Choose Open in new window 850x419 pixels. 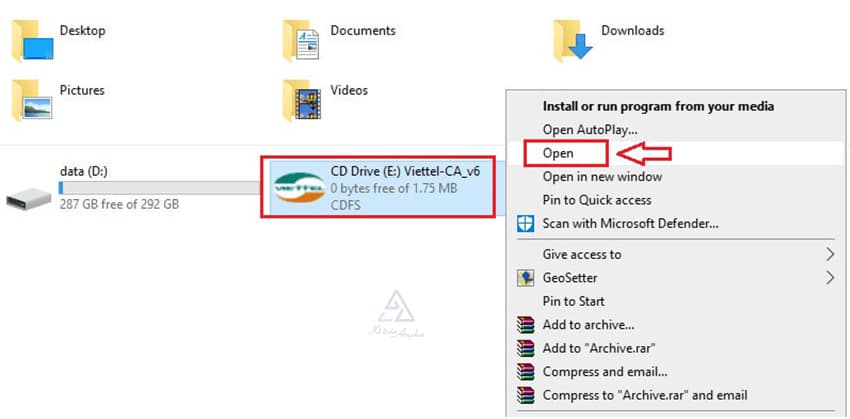pos(601,177)
